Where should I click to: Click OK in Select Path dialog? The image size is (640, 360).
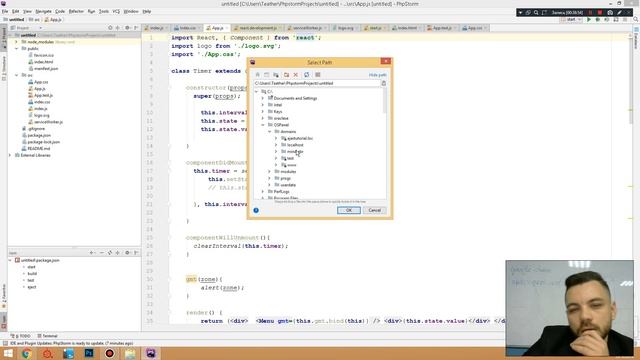[x=349, y=210]
